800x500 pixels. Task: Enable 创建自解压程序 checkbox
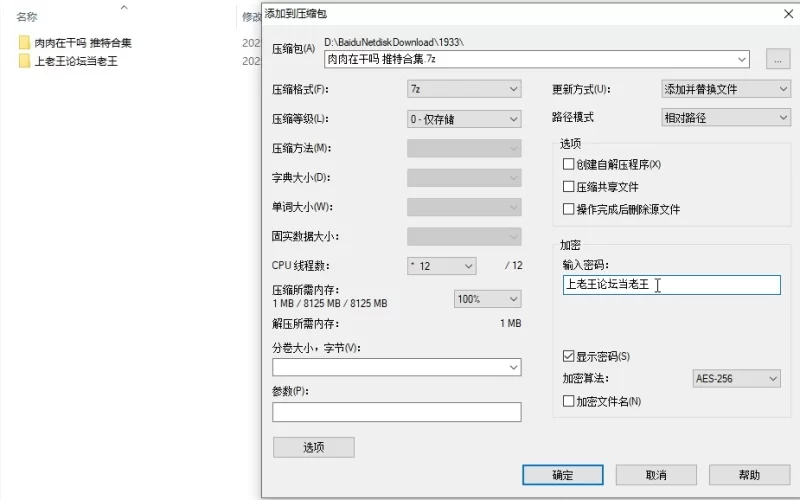pyautogui.click(x=568, y=164)
